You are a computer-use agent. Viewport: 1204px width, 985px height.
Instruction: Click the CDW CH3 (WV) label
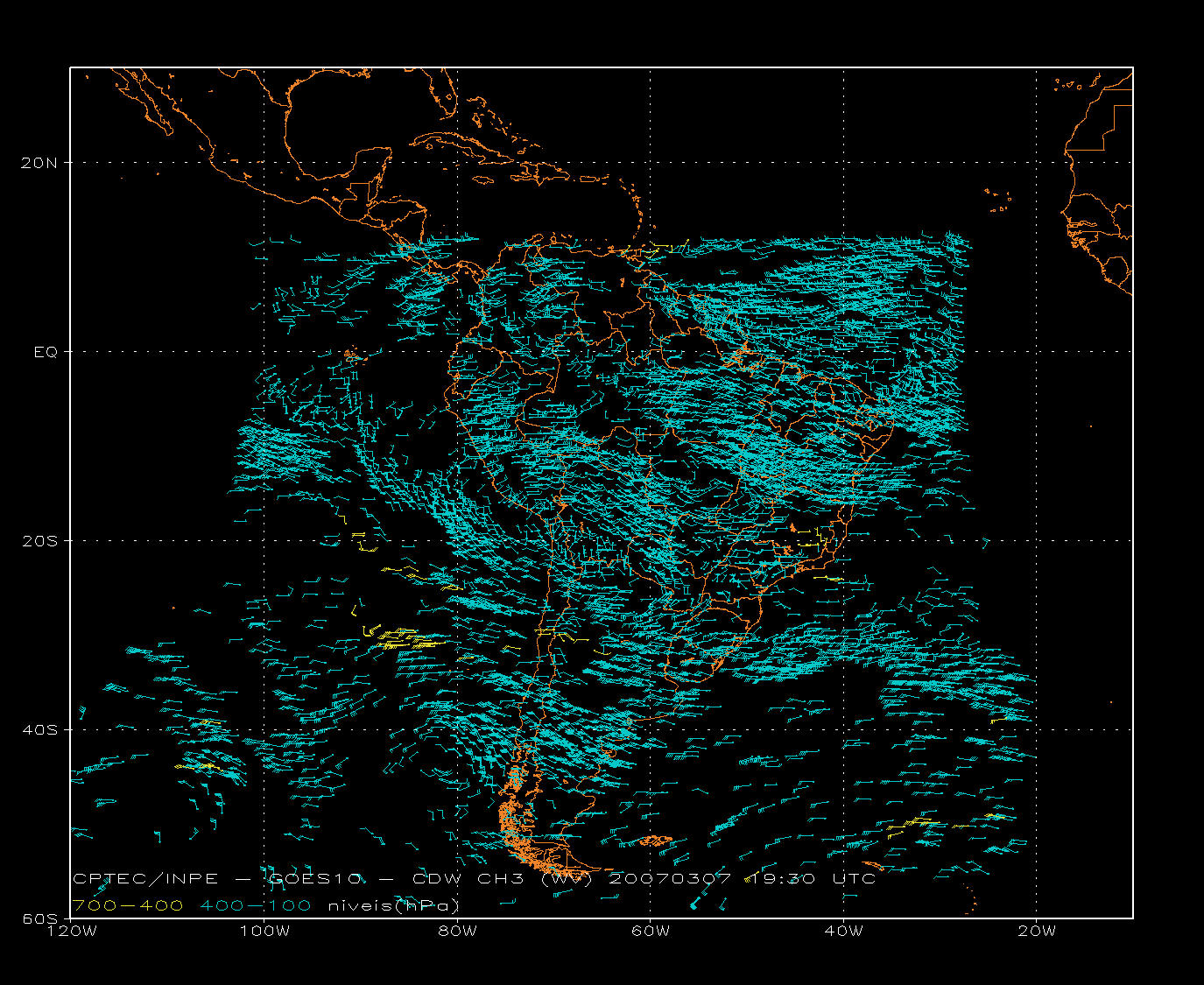coord(502,878)
